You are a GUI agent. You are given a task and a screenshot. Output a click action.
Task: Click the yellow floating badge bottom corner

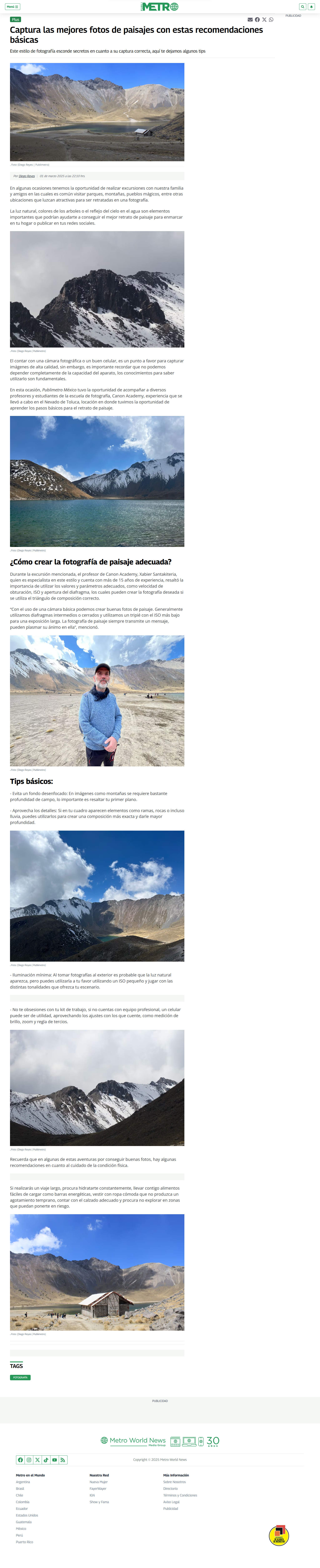tap(279, 1535)
